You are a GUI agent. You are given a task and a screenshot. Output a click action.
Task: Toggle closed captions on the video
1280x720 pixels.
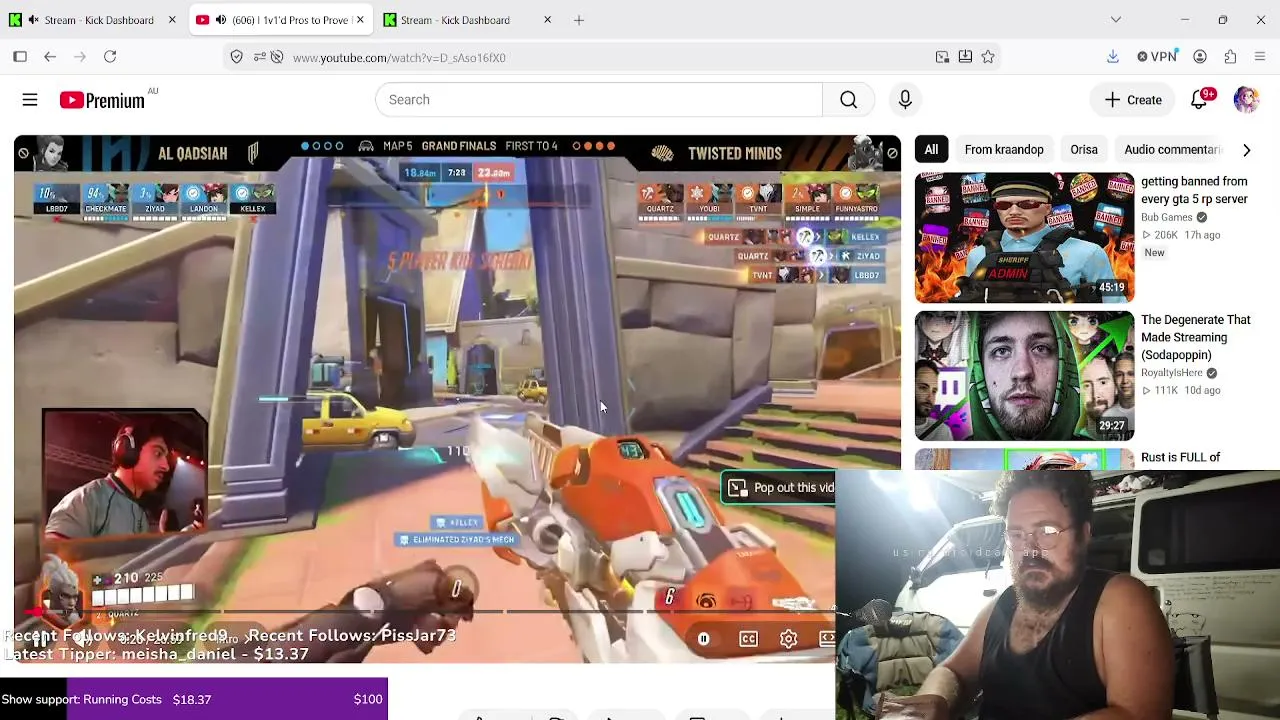click(748, 639)
